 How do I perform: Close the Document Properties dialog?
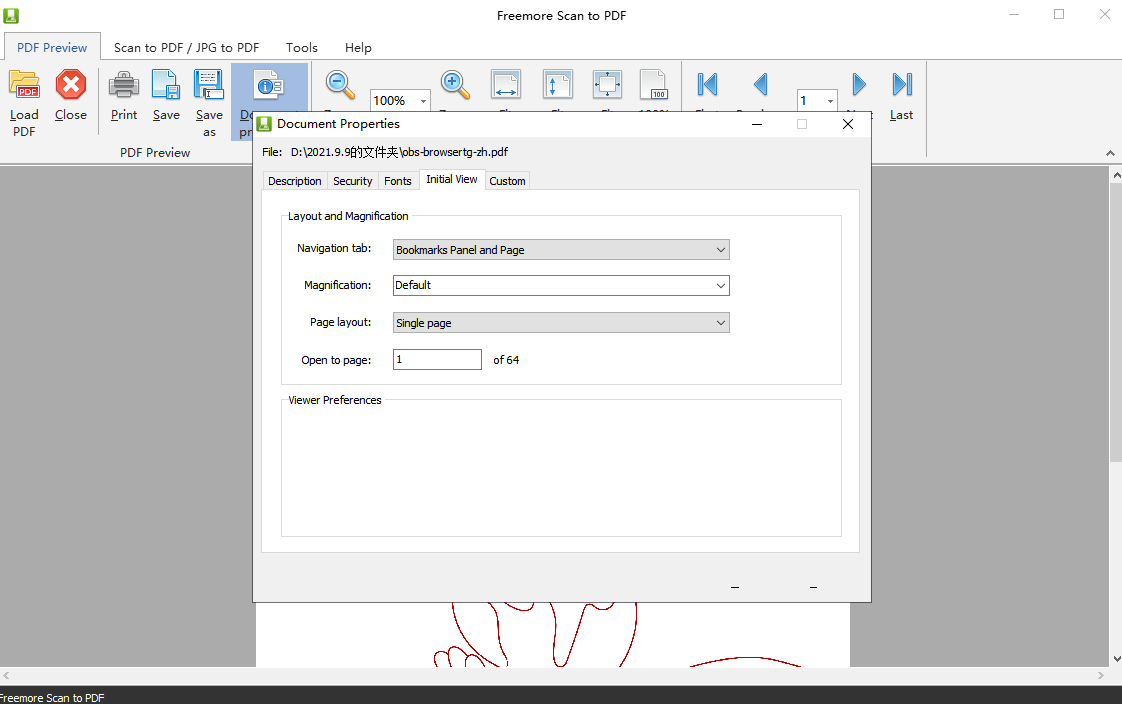(848, 124)
